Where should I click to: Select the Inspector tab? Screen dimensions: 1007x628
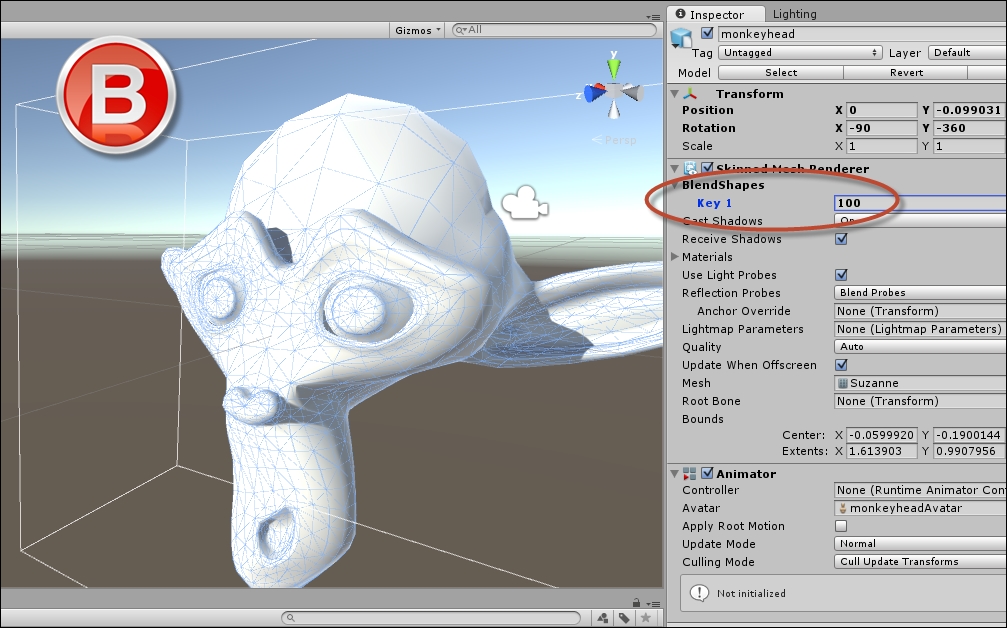716,14
